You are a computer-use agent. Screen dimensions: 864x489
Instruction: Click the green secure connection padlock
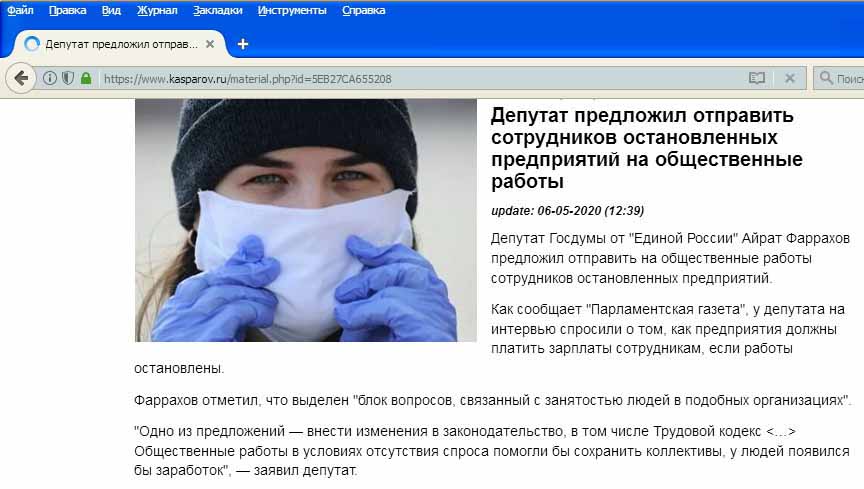pos(86,78)
